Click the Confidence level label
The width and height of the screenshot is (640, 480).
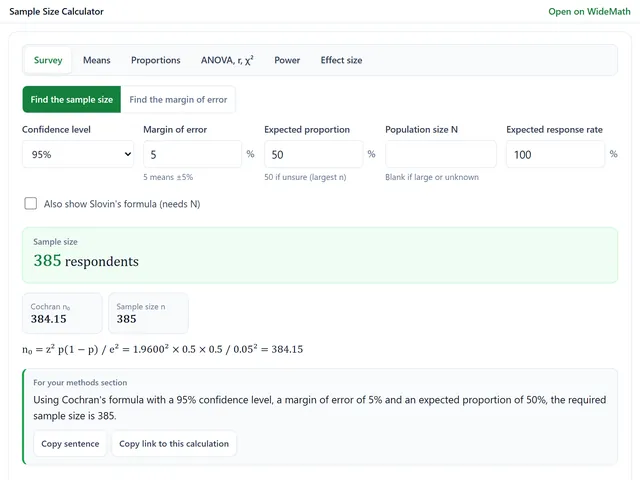pyautogui.click(x=56, y=129)
